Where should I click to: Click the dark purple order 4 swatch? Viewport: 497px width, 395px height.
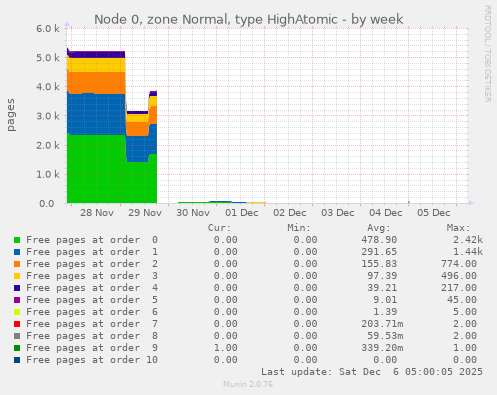(17, 288)
